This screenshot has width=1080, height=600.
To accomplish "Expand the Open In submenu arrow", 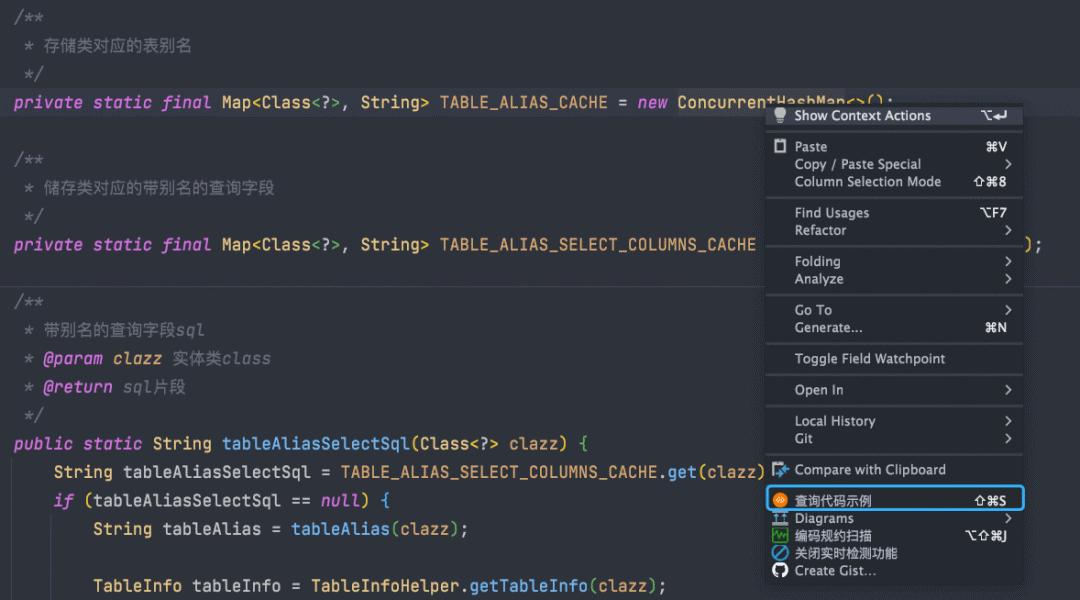I will pyautogui.click(x=1008, y=390).
